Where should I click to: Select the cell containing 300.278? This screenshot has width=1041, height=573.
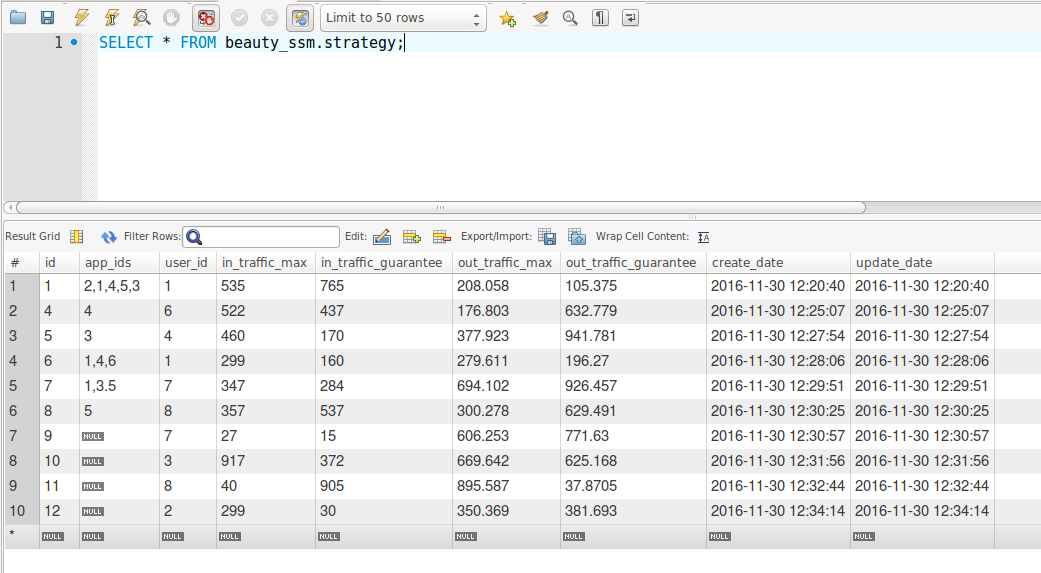click(x=506, y=411)
